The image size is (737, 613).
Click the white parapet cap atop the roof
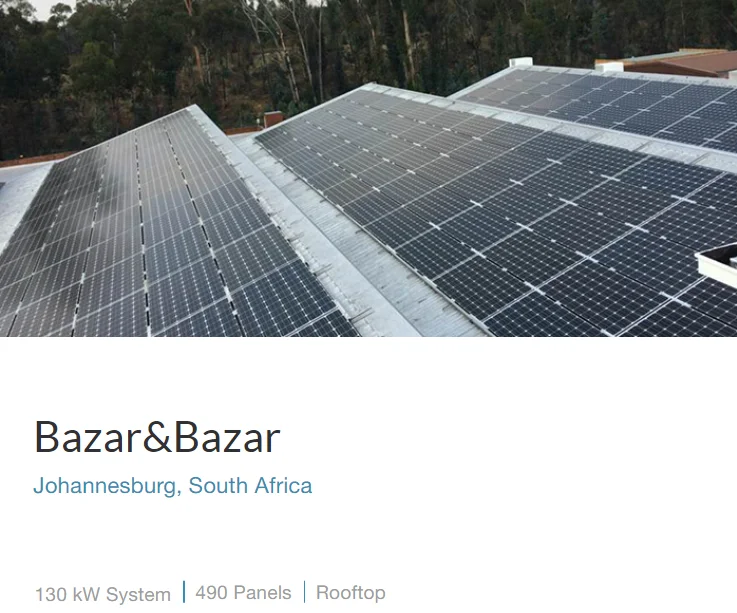521,62
